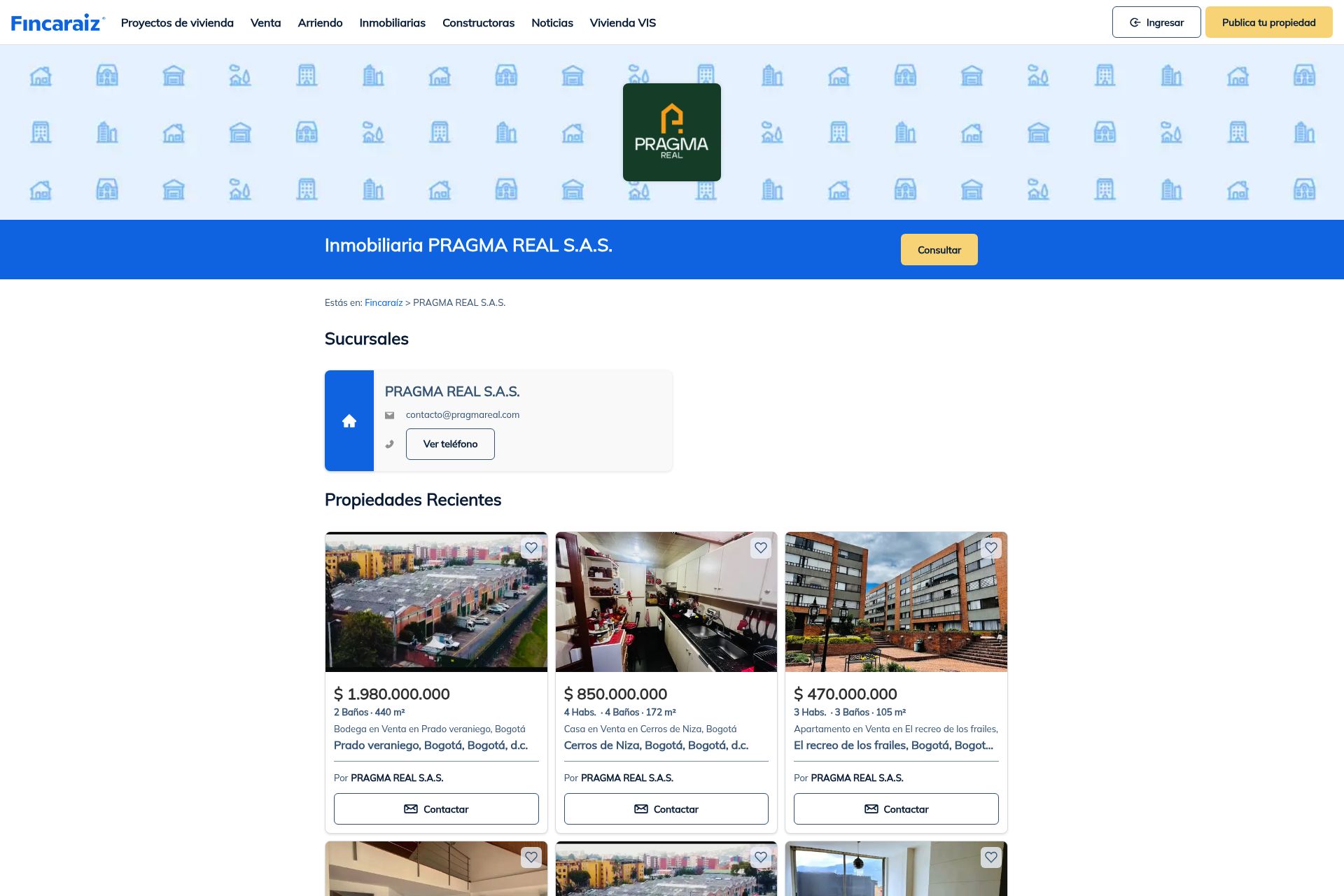Click '2 Baños · 440 m²' details text

coord(370,712)
